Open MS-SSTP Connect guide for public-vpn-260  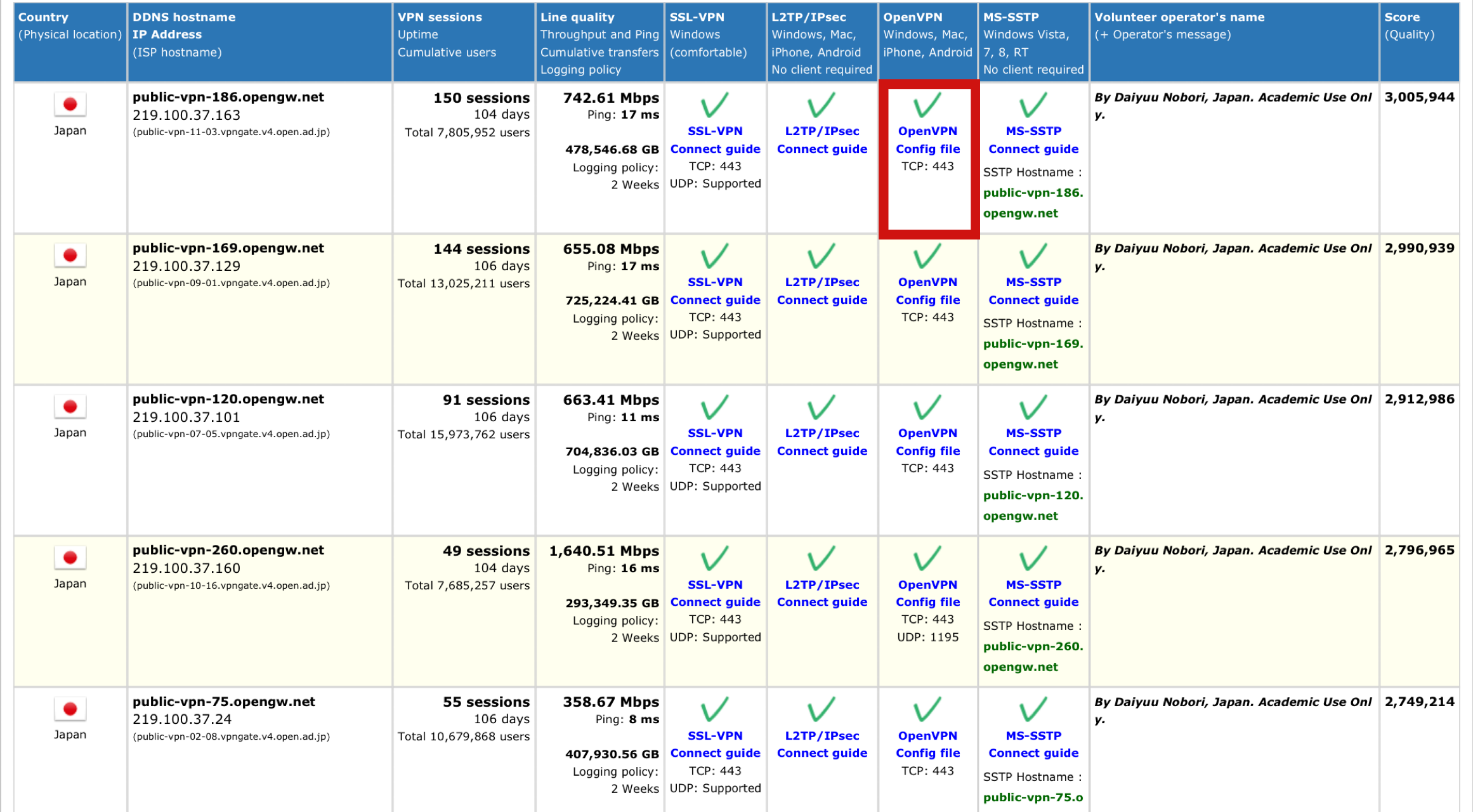pyautogui.click(x=1033, y=594)
